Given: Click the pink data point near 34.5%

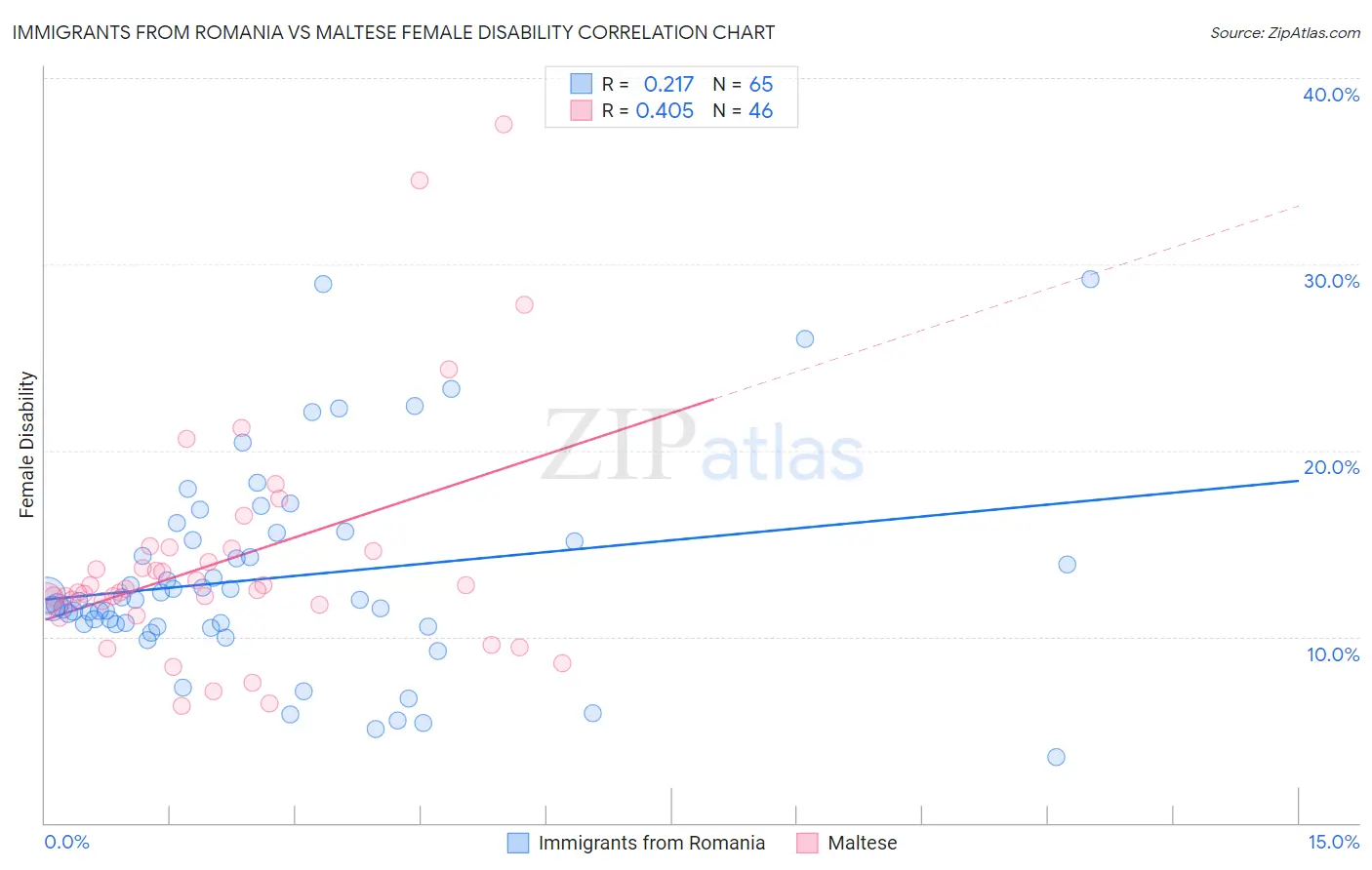Looking at the screenshot, I should [420, 179].
